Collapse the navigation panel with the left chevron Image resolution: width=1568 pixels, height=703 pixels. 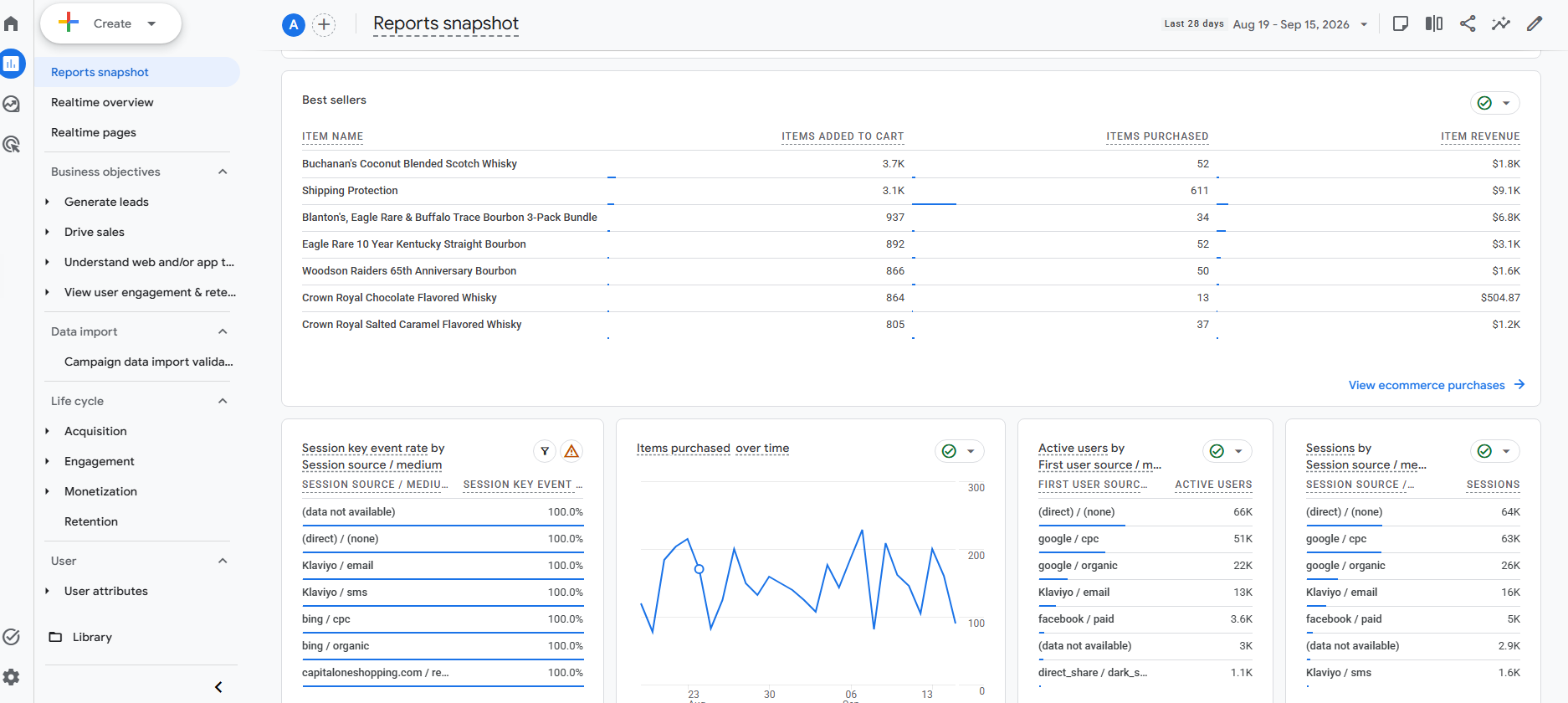(x=218, y=687)
